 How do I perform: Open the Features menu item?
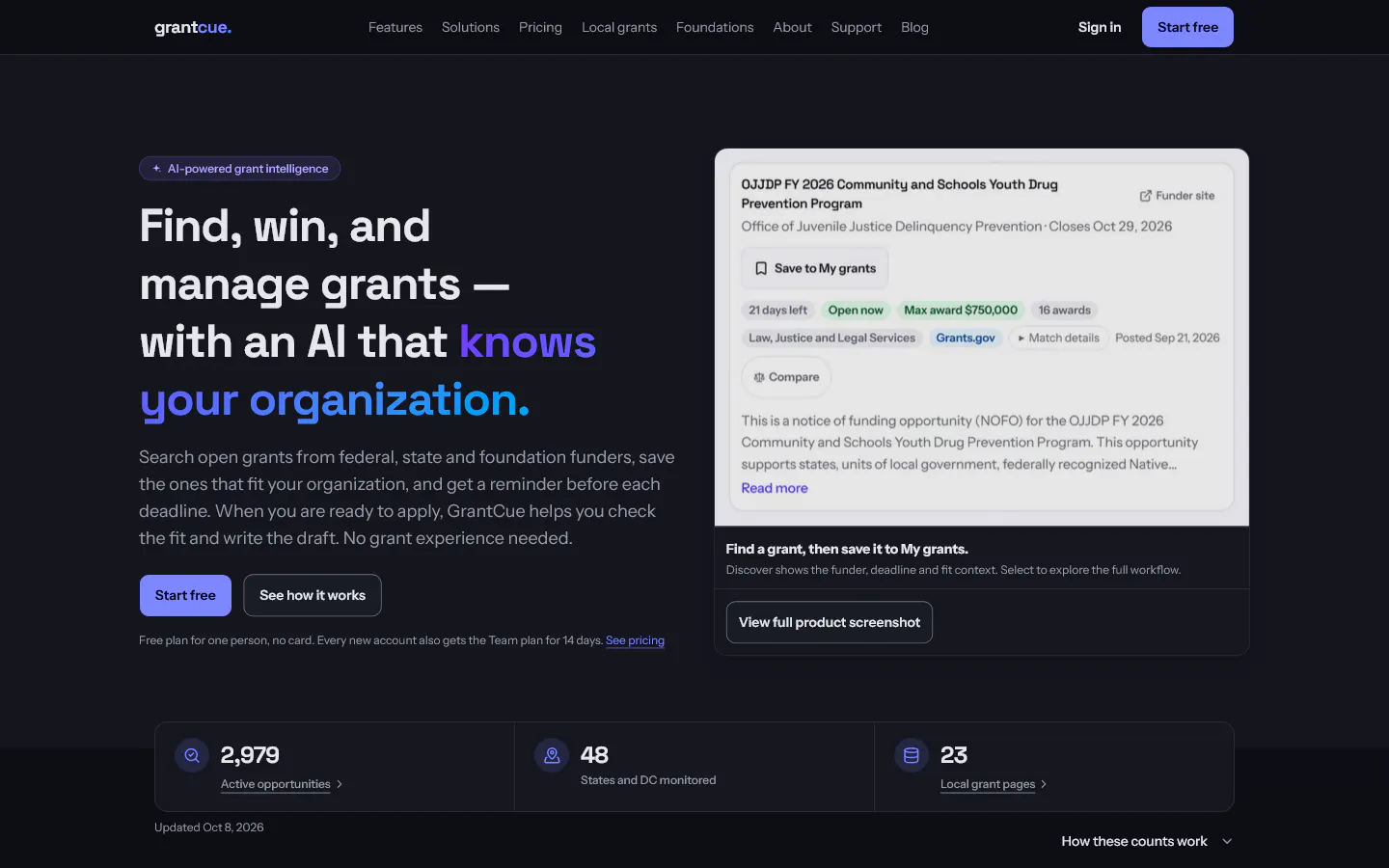[395, 27]
